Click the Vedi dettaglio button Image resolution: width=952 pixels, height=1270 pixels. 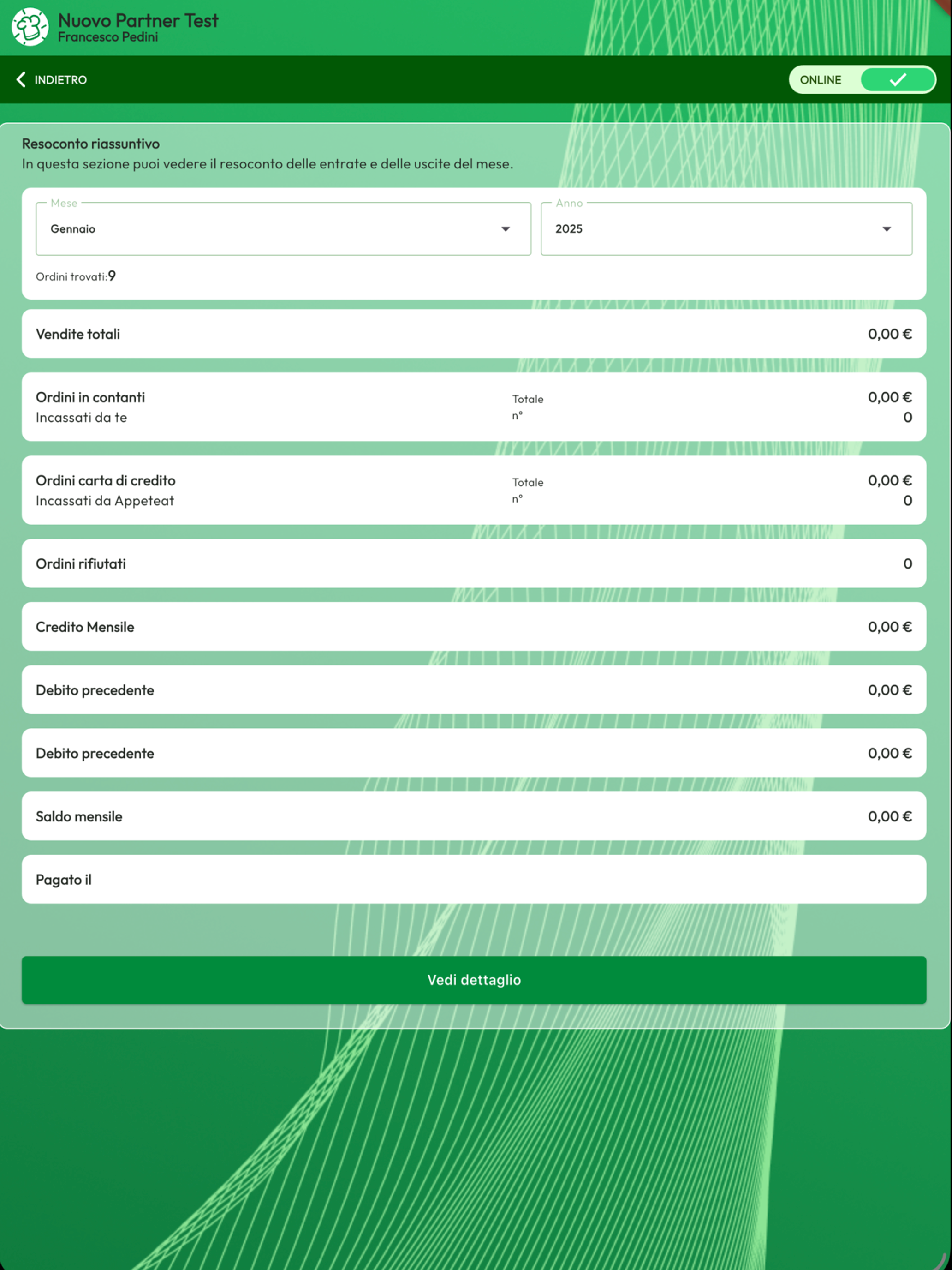pos(474,979)
